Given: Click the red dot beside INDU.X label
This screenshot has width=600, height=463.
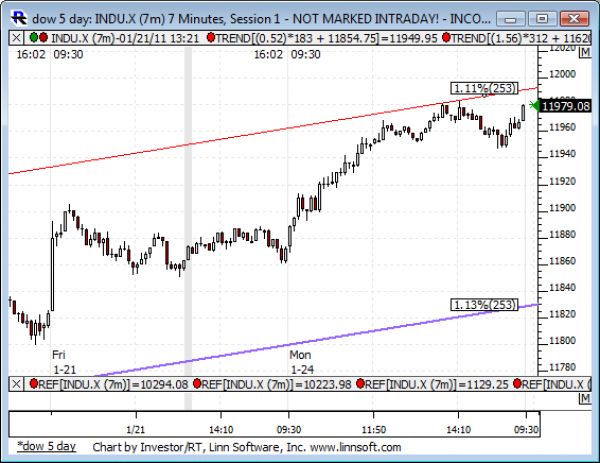Looking at the screenshot, I should point(43,37).
